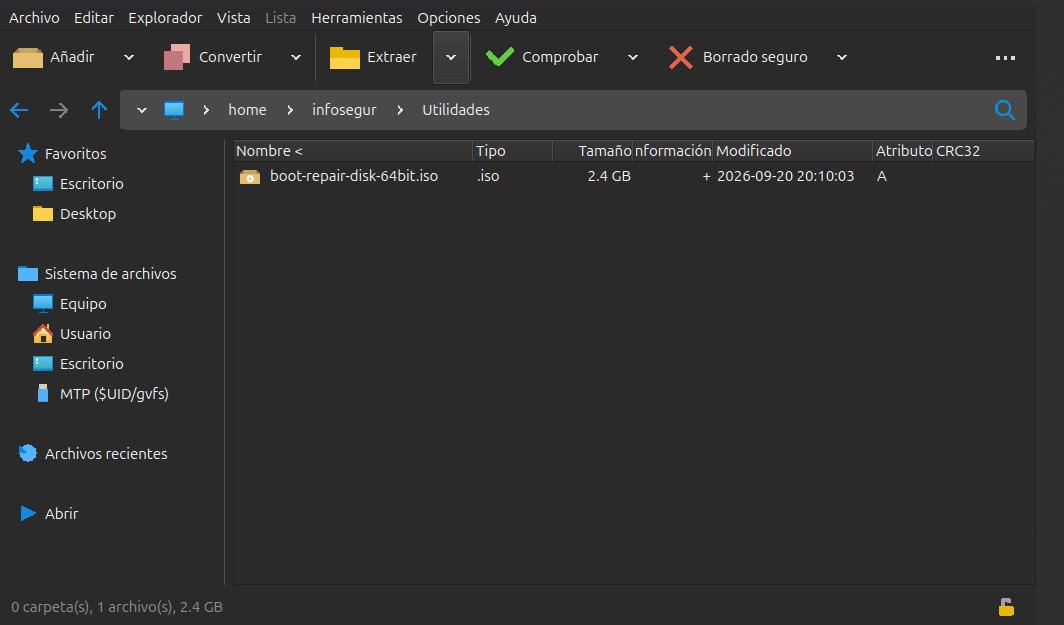Click the Abrir play arrow icon
Viewport: 1064px width, 625px height.
click(28, 513)
